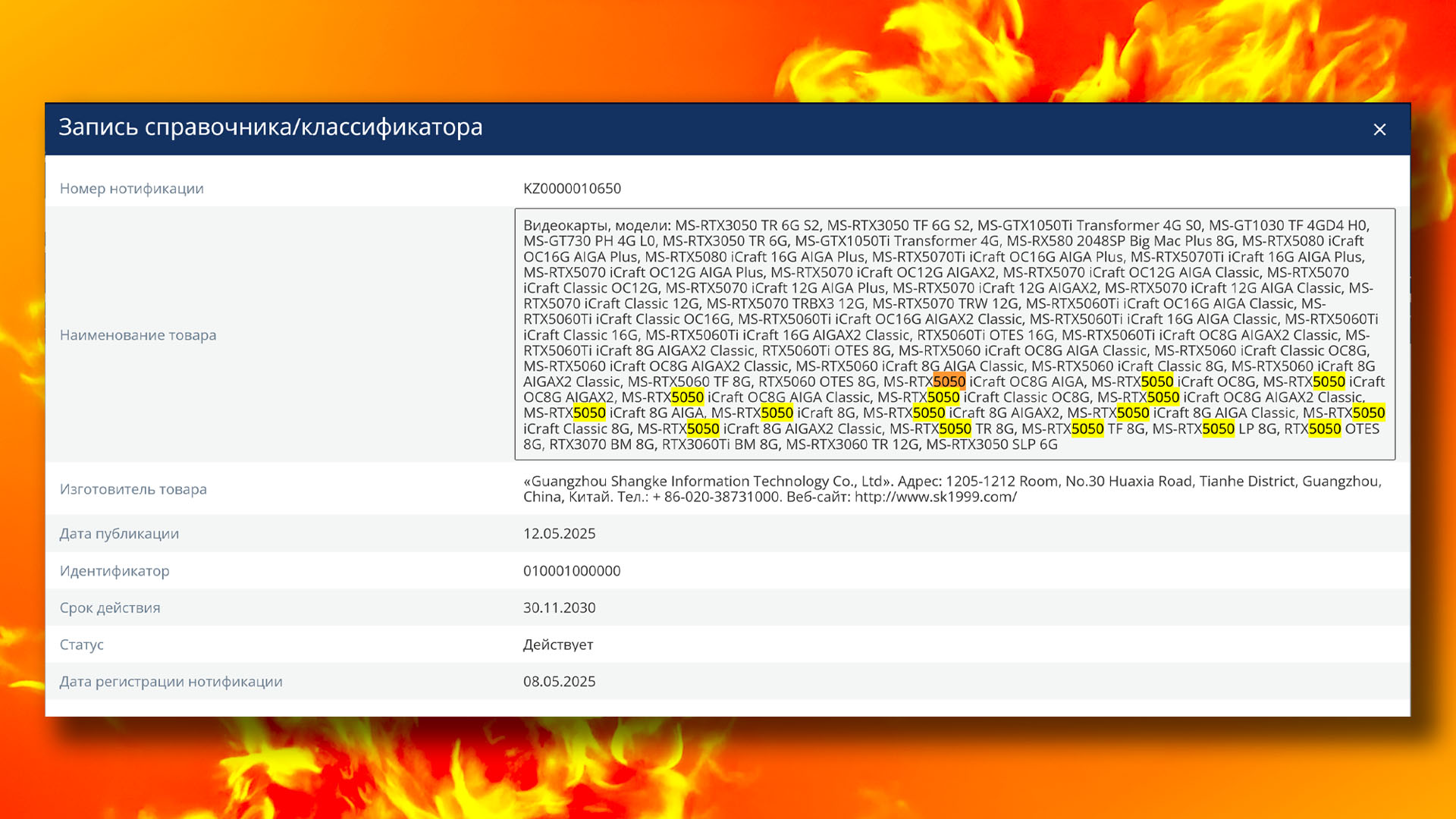Click the Дата регистрации нотификации label
This screenshot has width=1456, height=819.
pyautogui.click(x=171, y=681)
